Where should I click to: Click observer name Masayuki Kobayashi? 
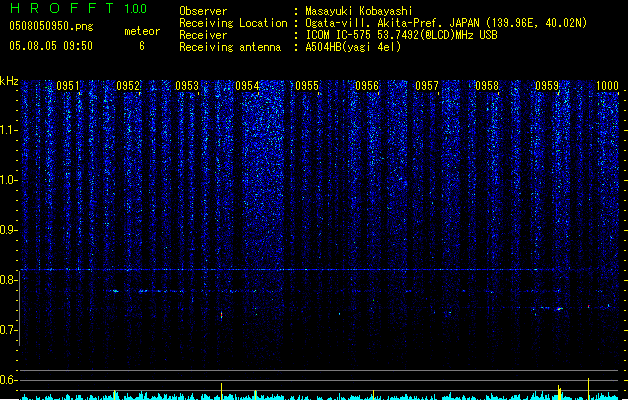tap(359, 11)
